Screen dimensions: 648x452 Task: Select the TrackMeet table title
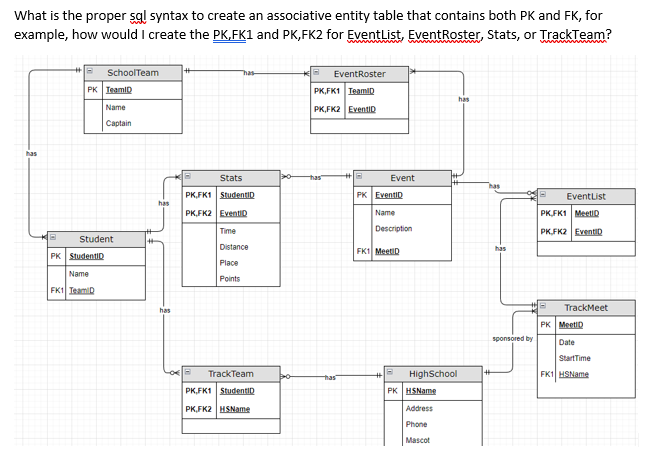pyautogui.click(x=586, y=308)
